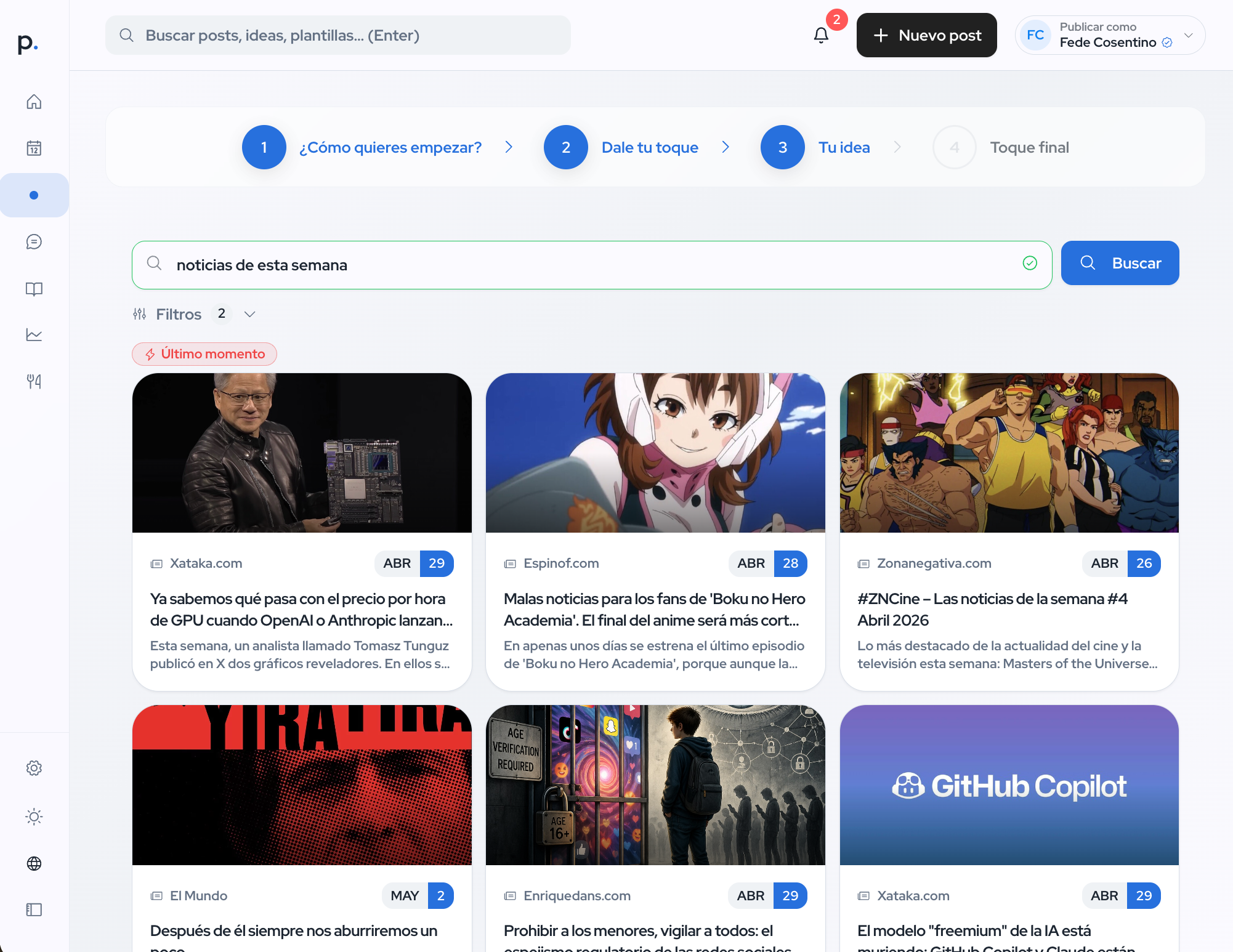The image size is (1233, 952).
Task: Go to step 1 '¿Cómo quieres empezar?'
Action: [362, 147]
